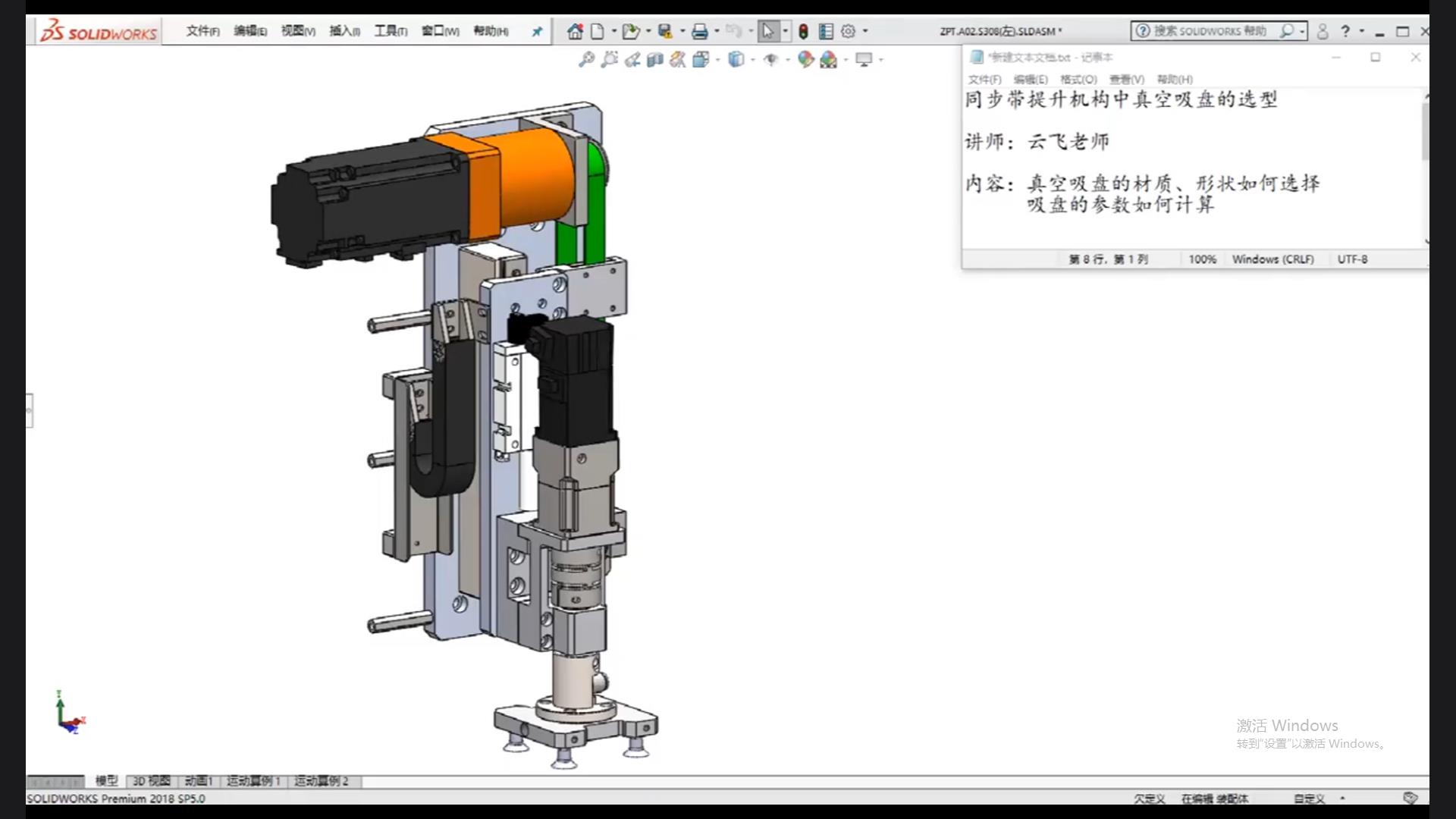The image size is (1456, 819).
Task: Select Zoom to Area tool
Action: [609, 59]
